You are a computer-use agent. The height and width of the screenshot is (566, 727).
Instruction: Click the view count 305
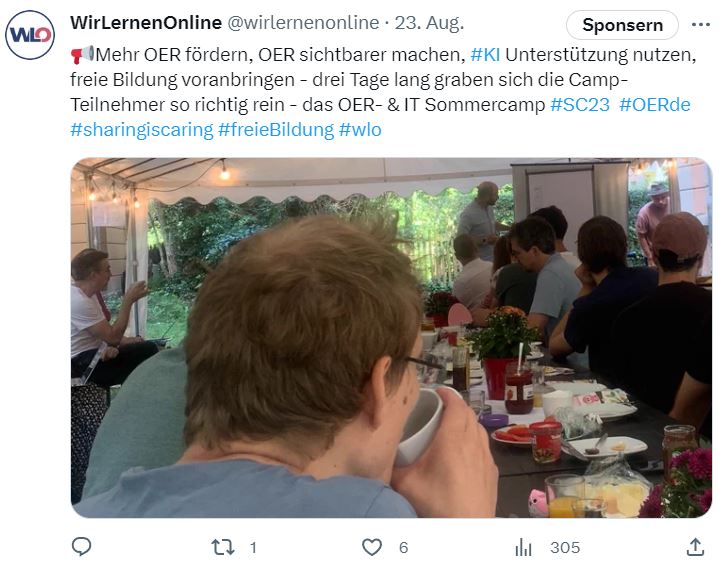pos(565,547)
